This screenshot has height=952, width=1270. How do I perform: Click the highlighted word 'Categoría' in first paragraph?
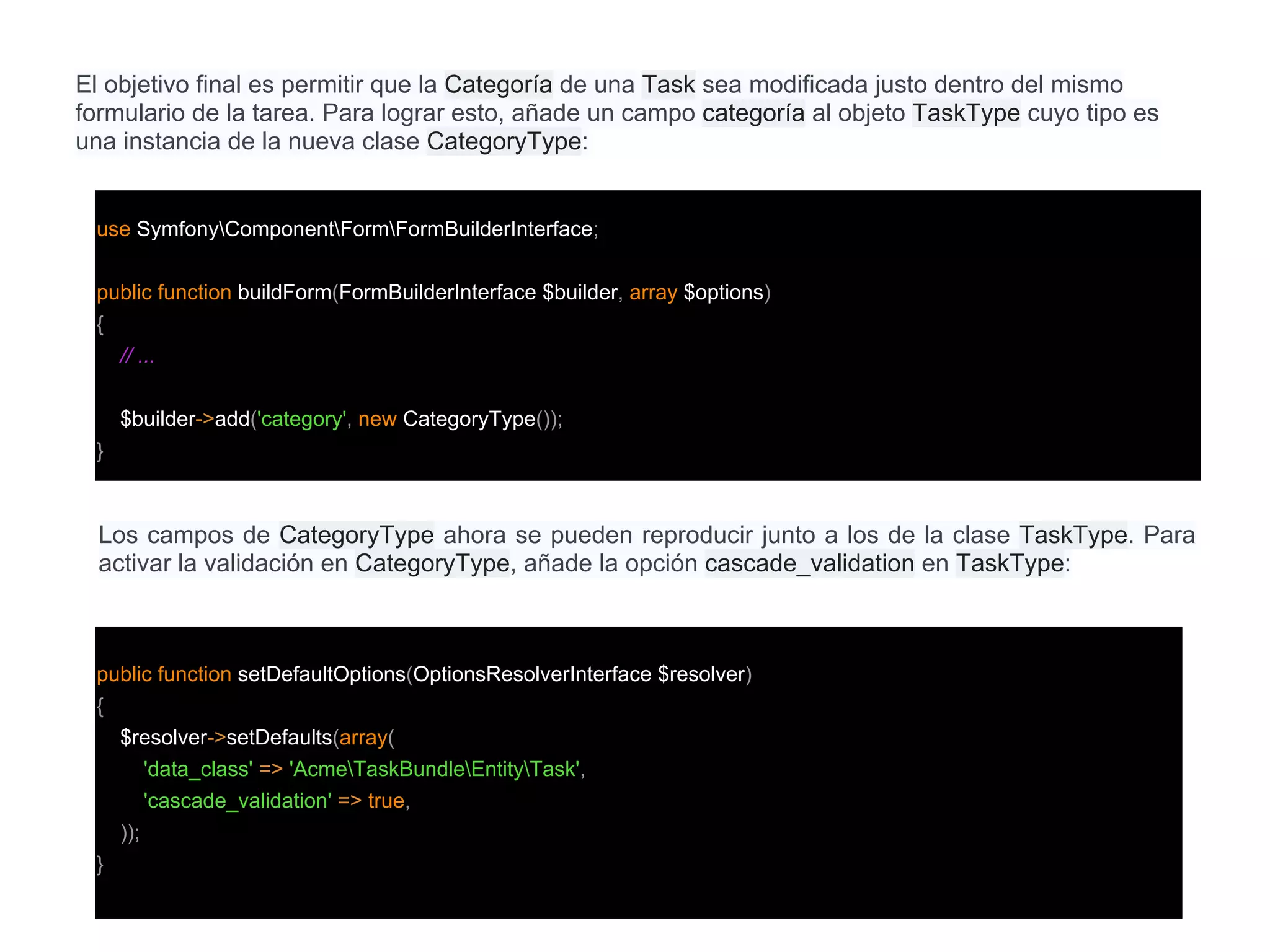tap(498, 85)
